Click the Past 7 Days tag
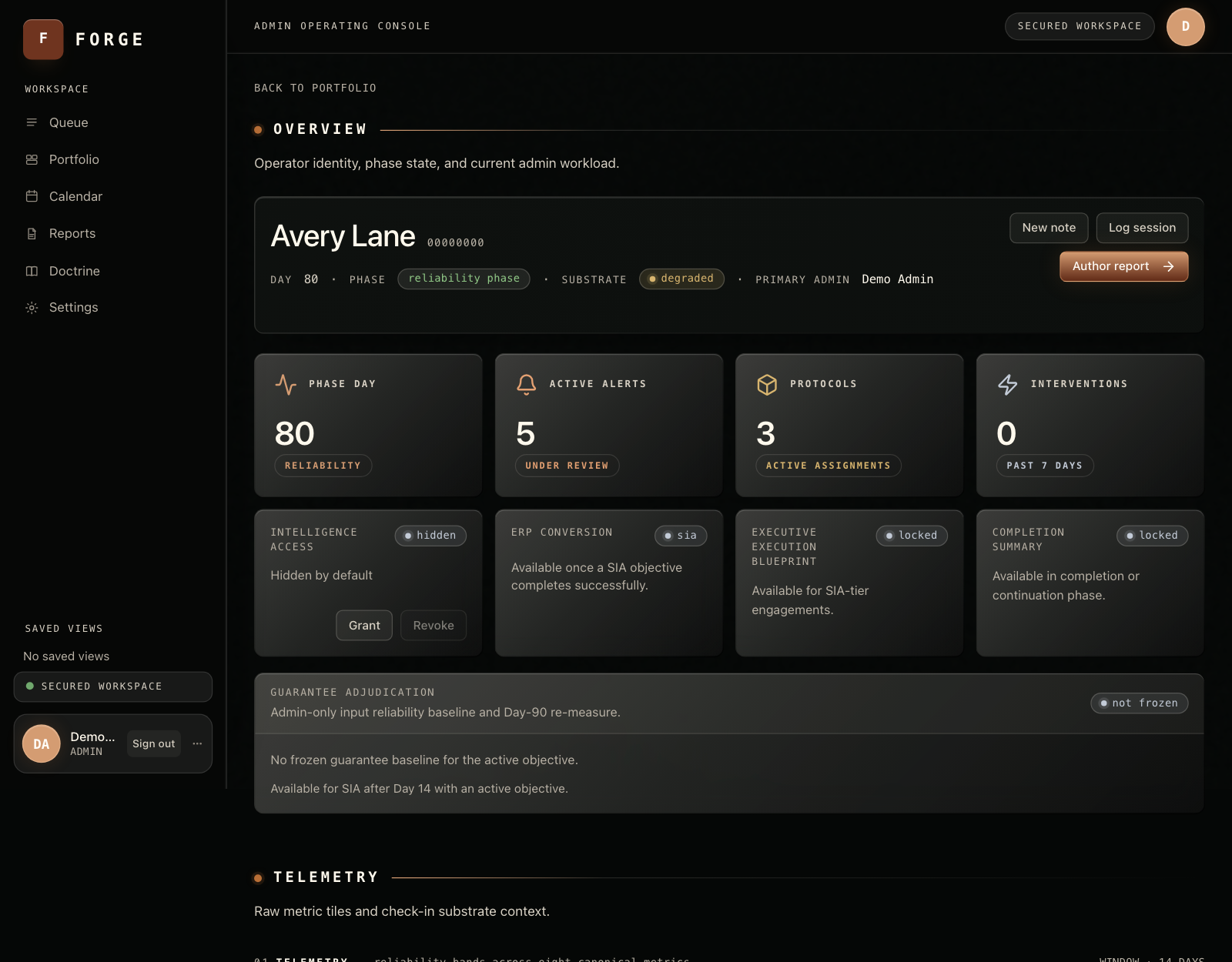Viewport: 1232px width, 962px height. pyautogui.click(x=1045, y=466)
